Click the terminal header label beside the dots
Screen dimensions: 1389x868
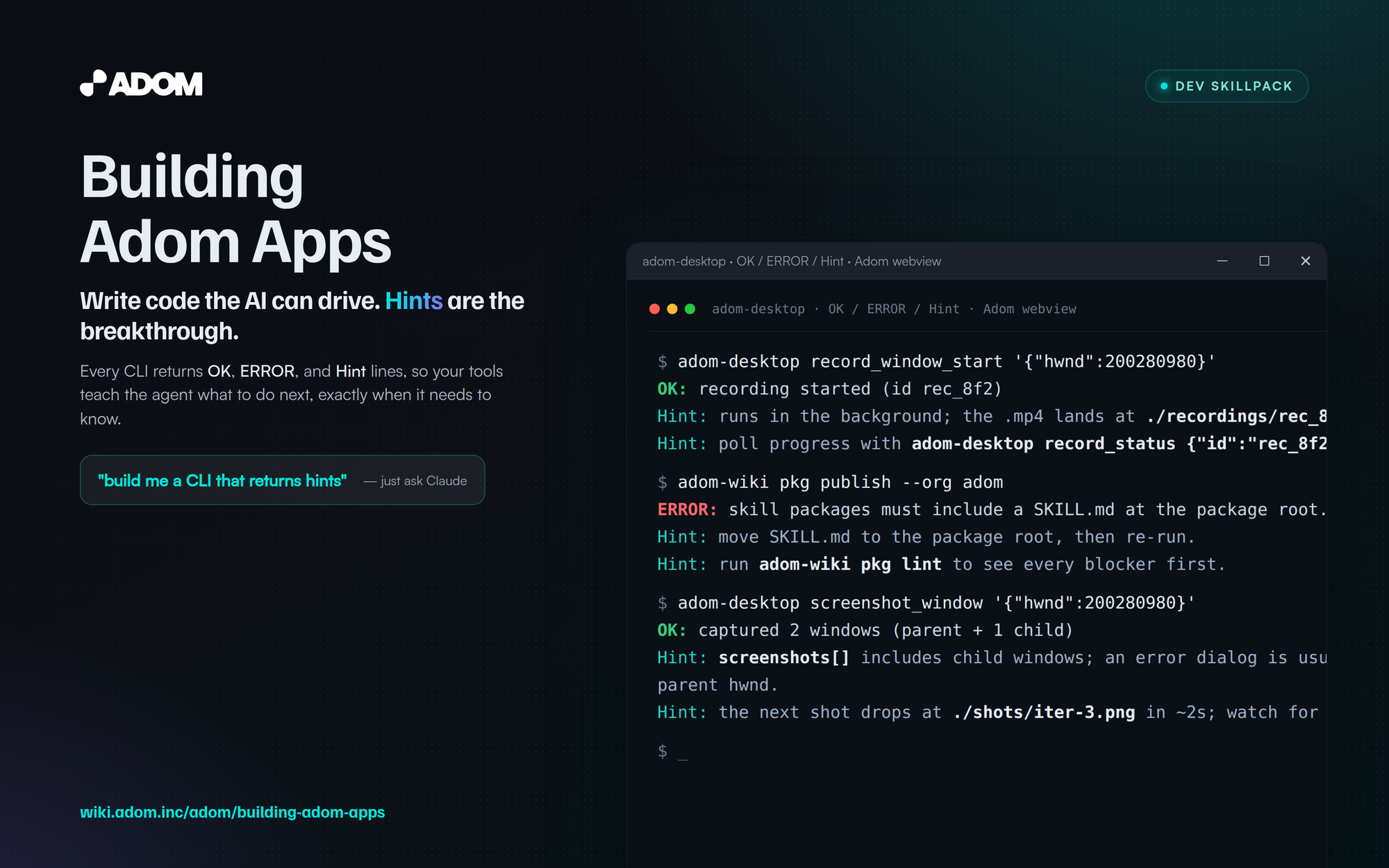(x=894, y=309)
